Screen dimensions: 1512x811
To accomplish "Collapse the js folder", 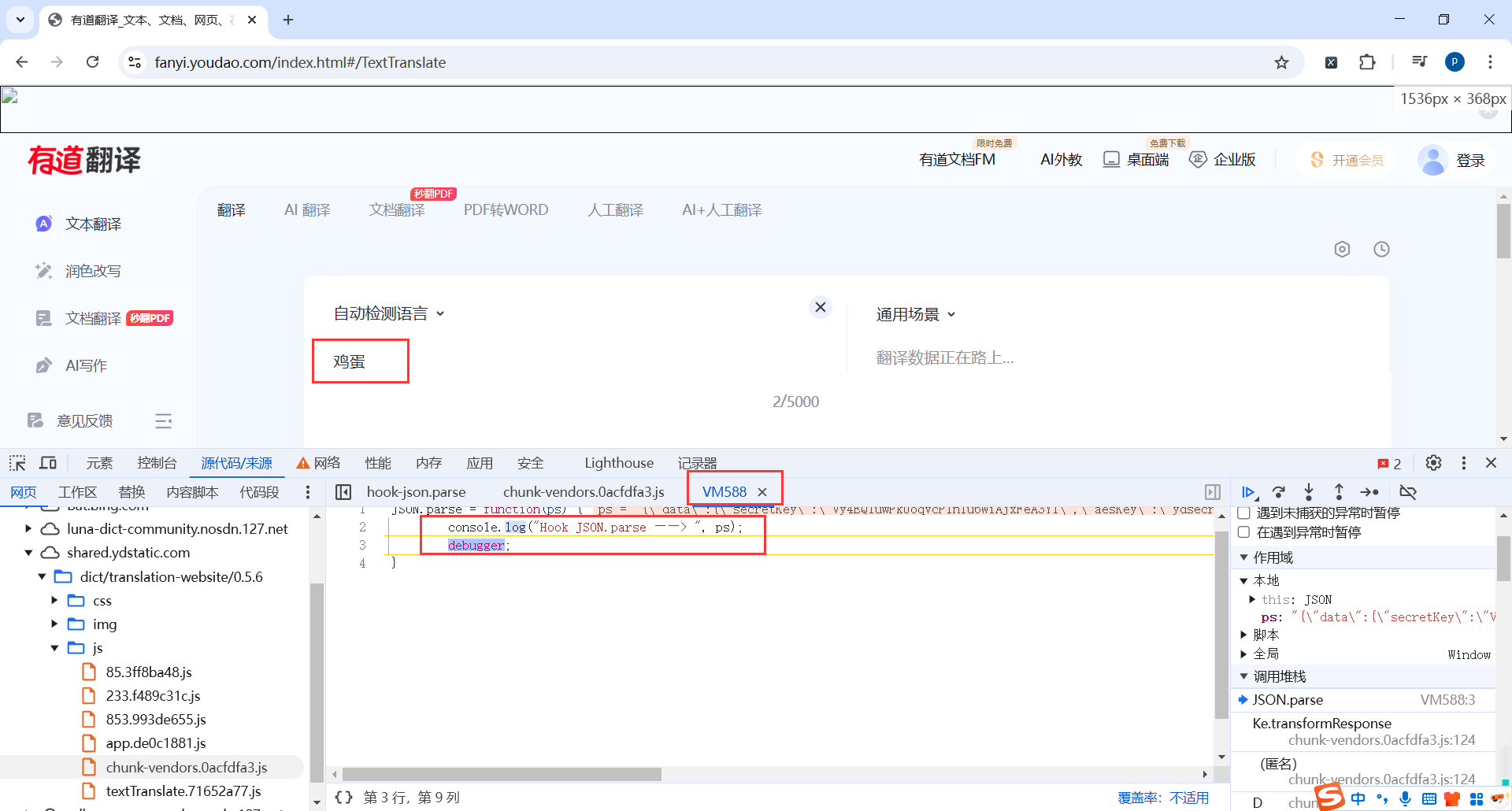I will click(54, 648).
